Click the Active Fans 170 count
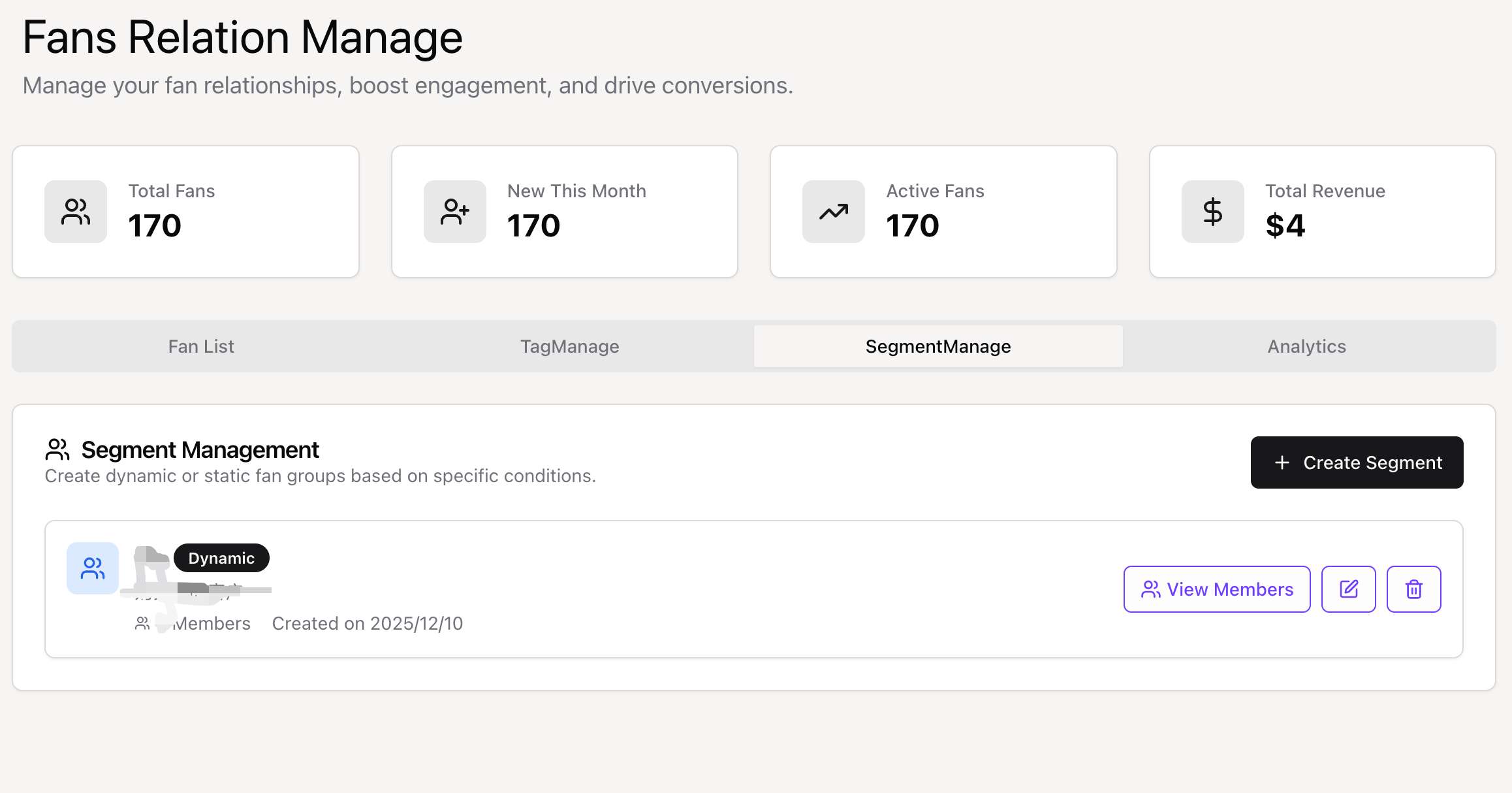1512x793 pixels. click(x=912, y=226)
